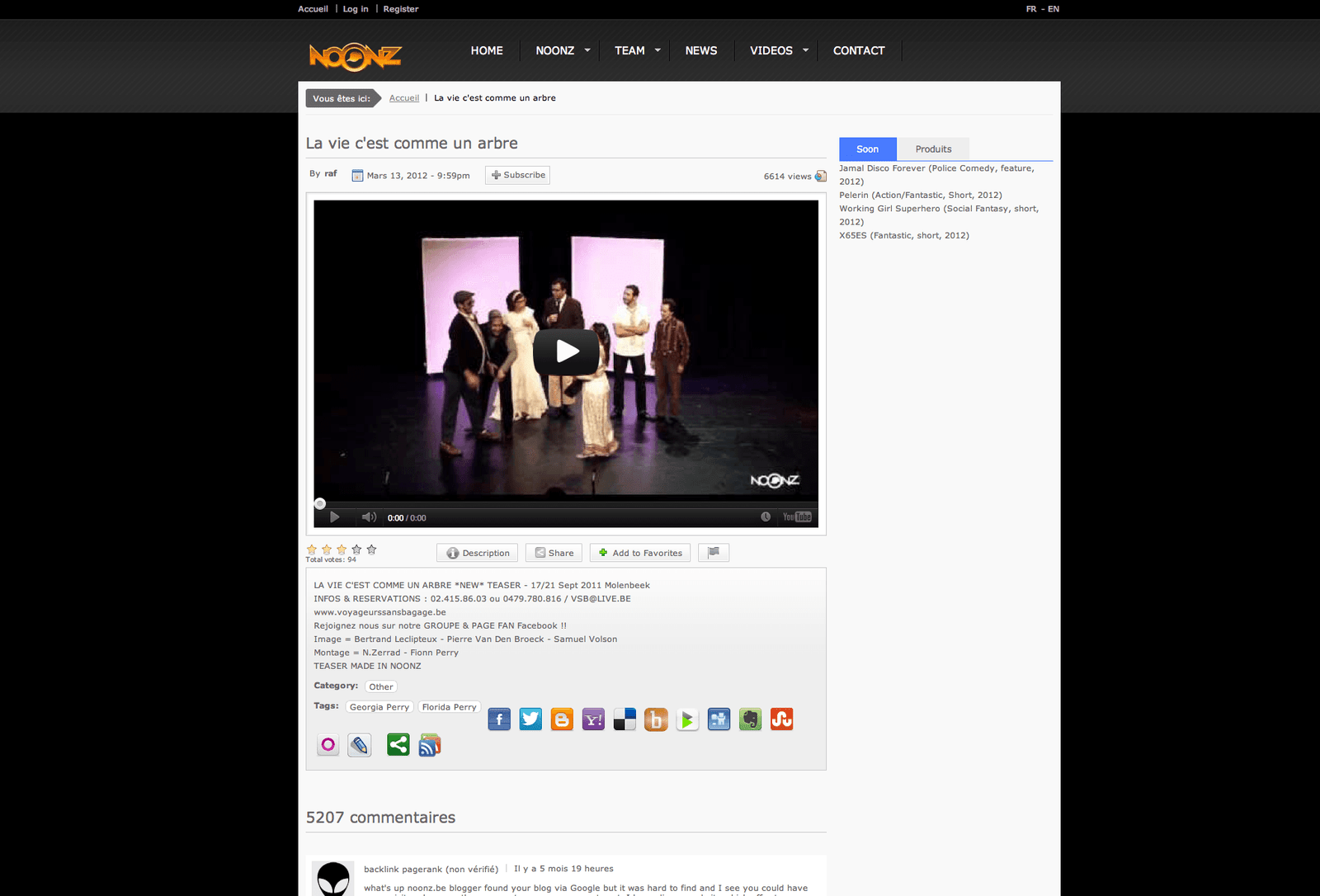
Task: Open the TEAM dropdown arrow
Action: tap(658, 50)
